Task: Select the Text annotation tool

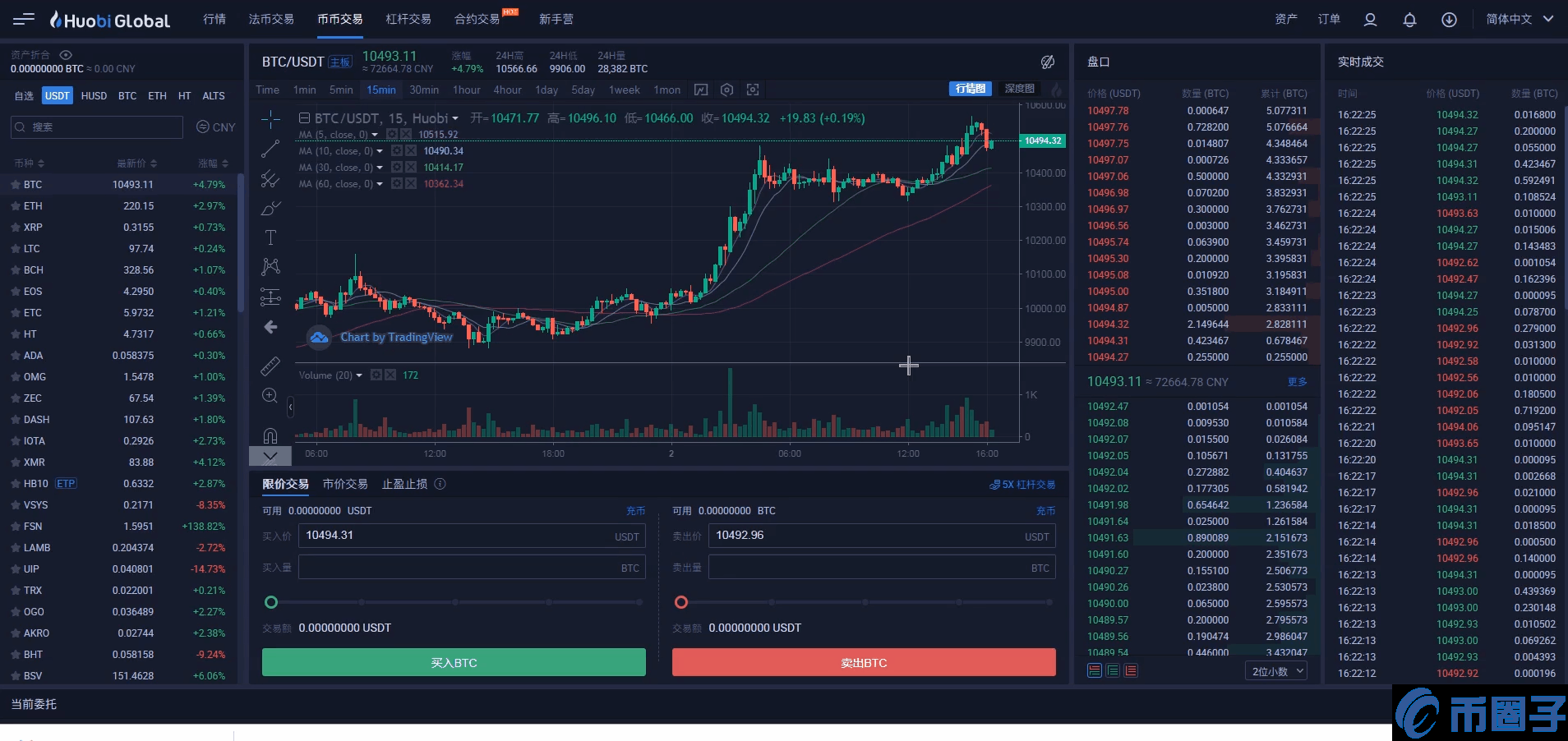Action: [270, 238]
